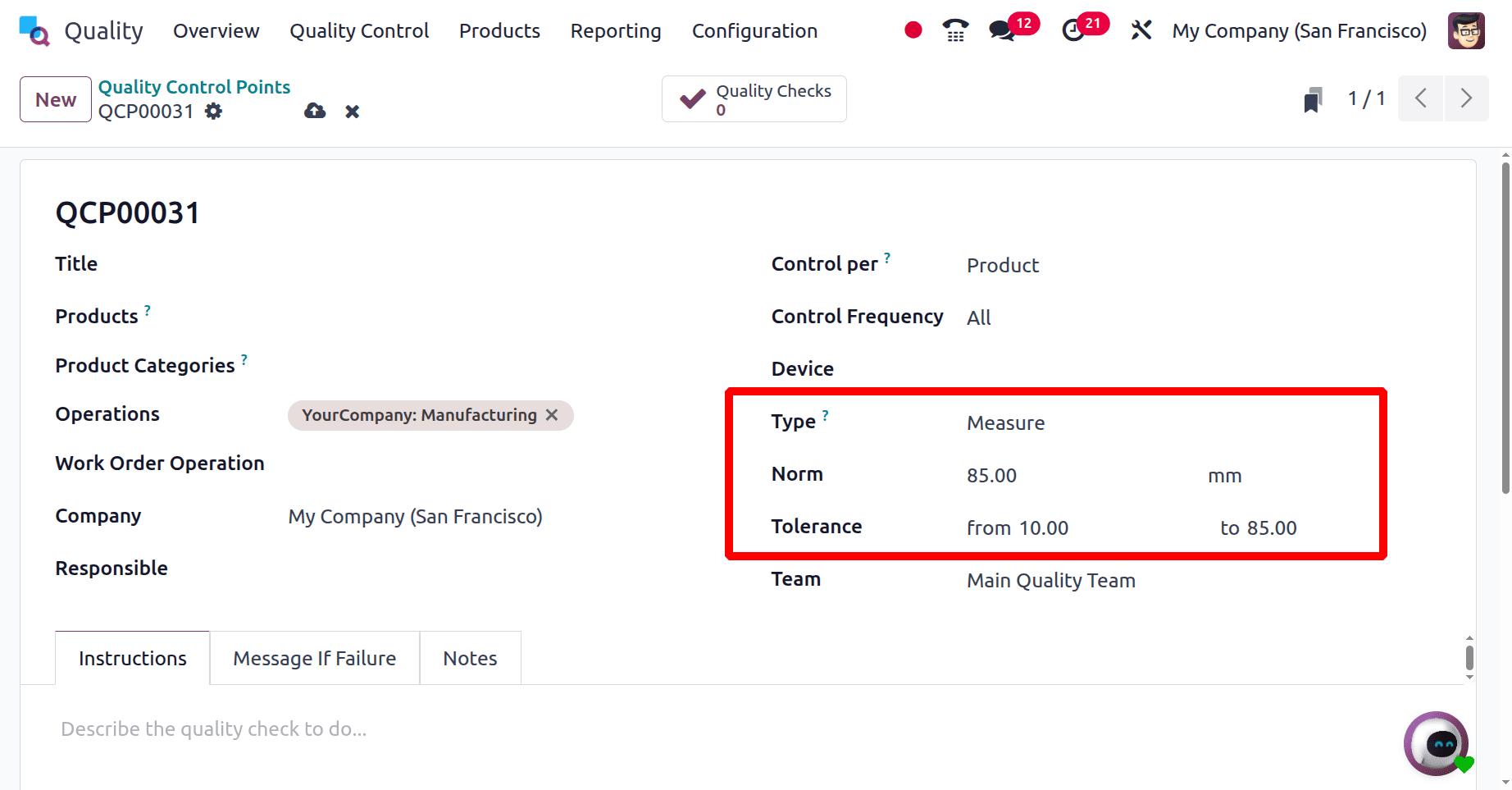The height and width of the screenshot is (790, 1512).
Task: Open the developer tools wrench icon
Action: point(1141,30)
